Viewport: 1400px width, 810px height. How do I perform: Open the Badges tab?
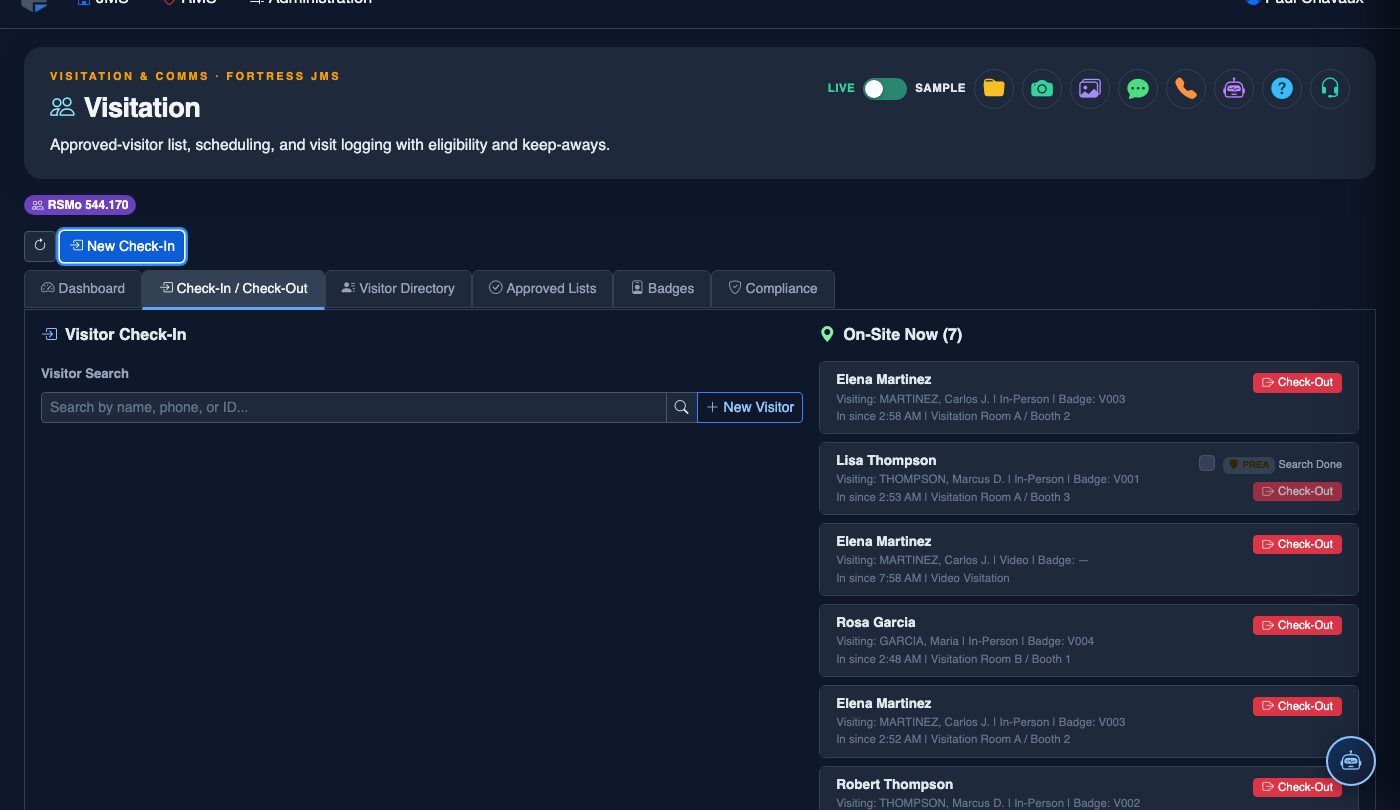coord(662,288)
